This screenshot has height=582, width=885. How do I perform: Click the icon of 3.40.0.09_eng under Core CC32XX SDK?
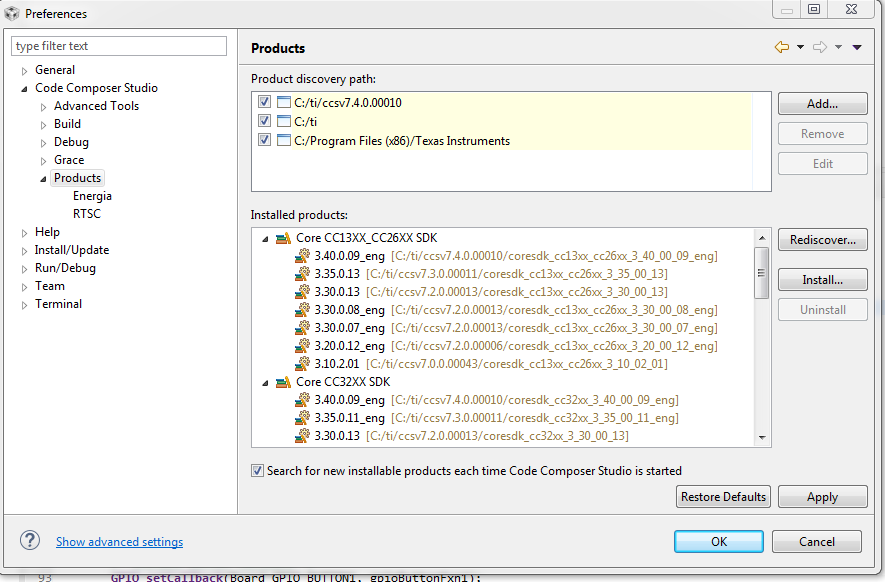click(x=303, y=400)
